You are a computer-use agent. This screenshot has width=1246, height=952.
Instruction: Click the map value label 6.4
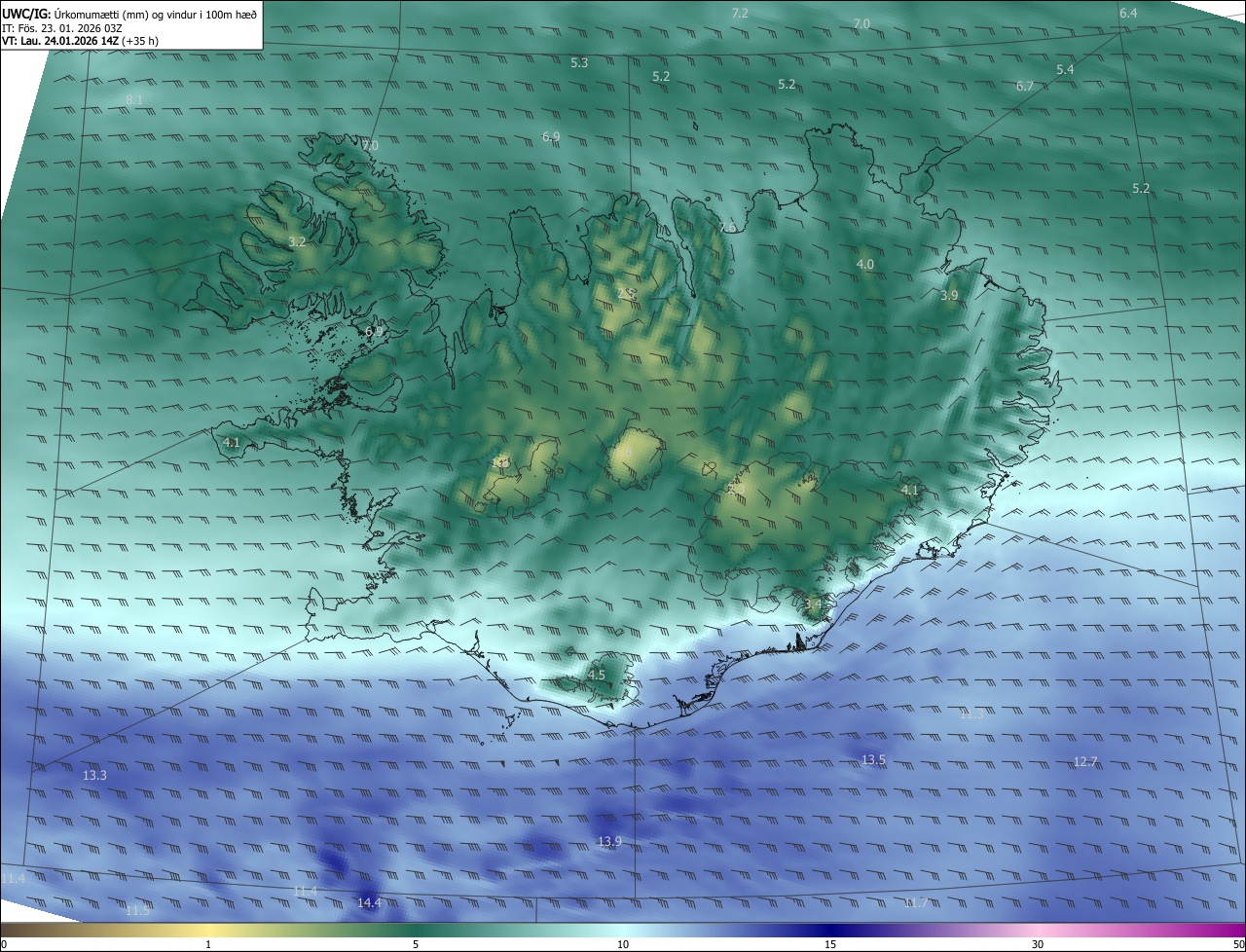[x=1128, y=13]
